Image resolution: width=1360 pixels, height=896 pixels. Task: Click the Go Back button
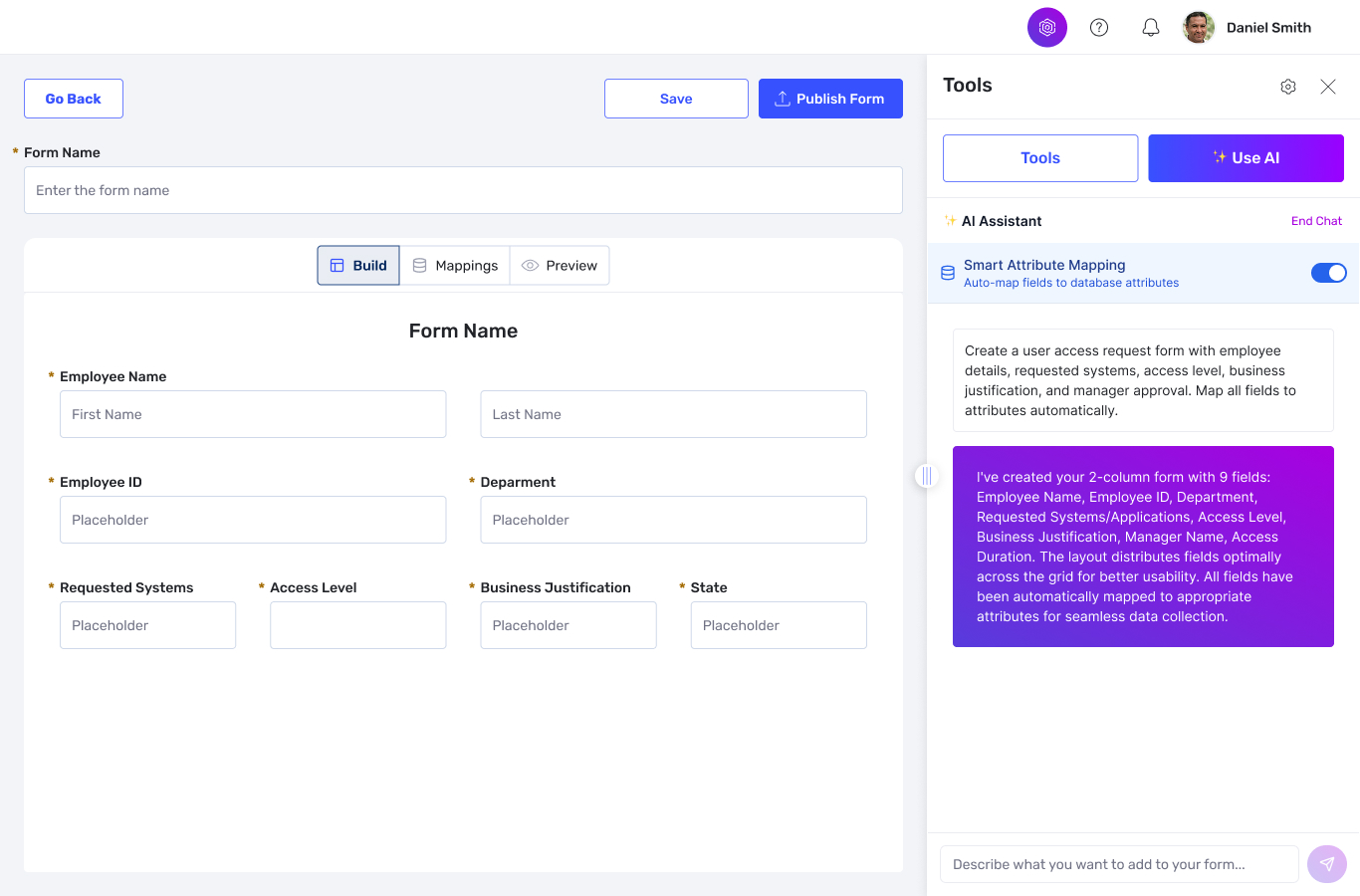point(74,99)
